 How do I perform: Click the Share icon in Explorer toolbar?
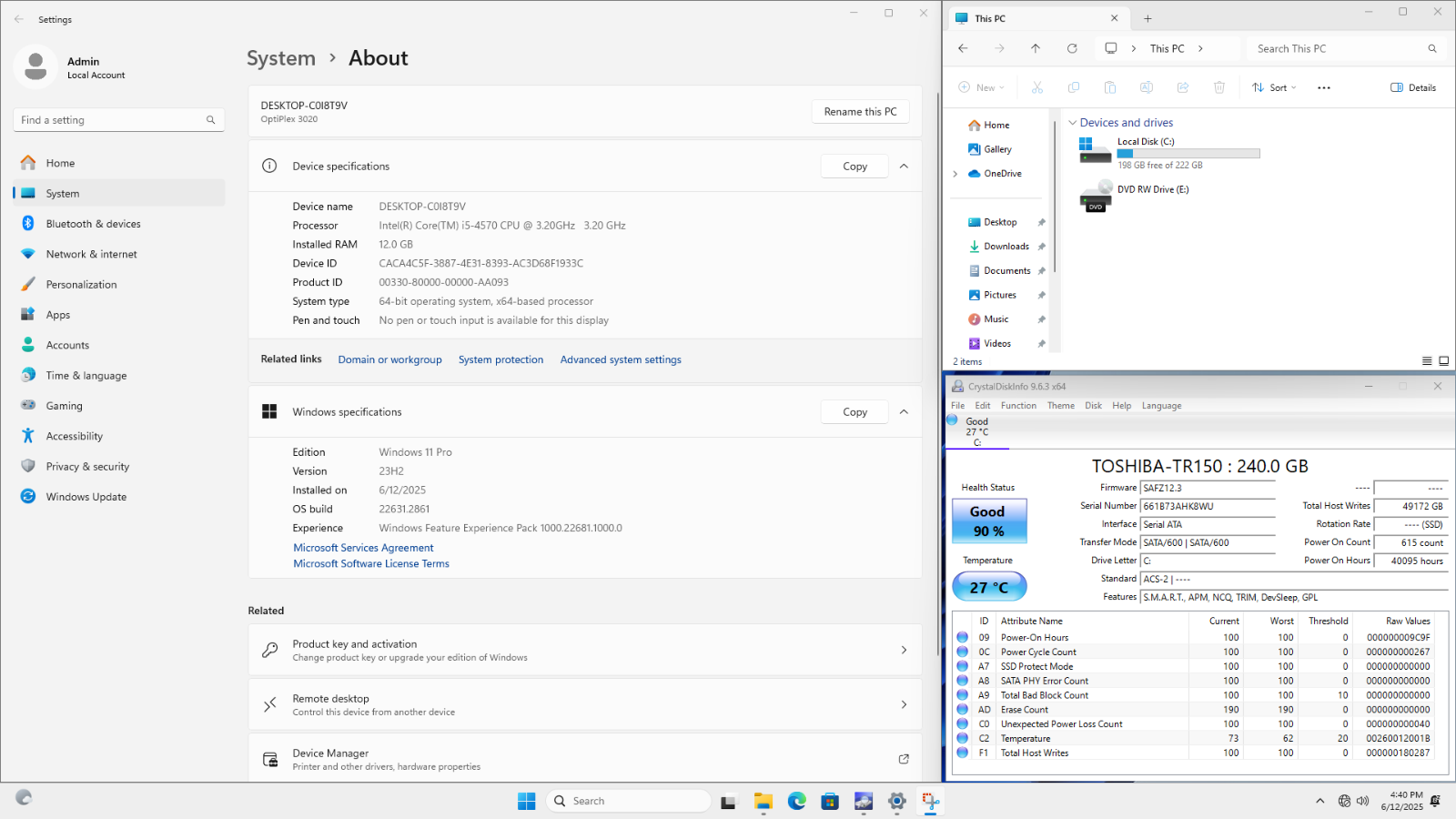(1183, 87)
